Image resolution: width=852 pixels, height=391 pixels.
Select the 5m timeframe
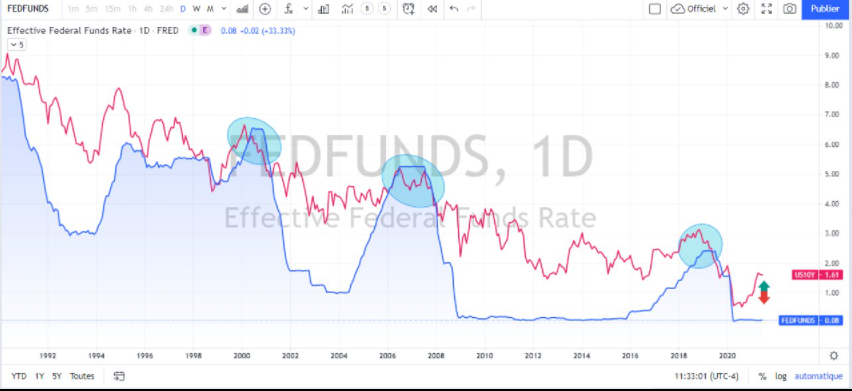click(x=92, y=9)
